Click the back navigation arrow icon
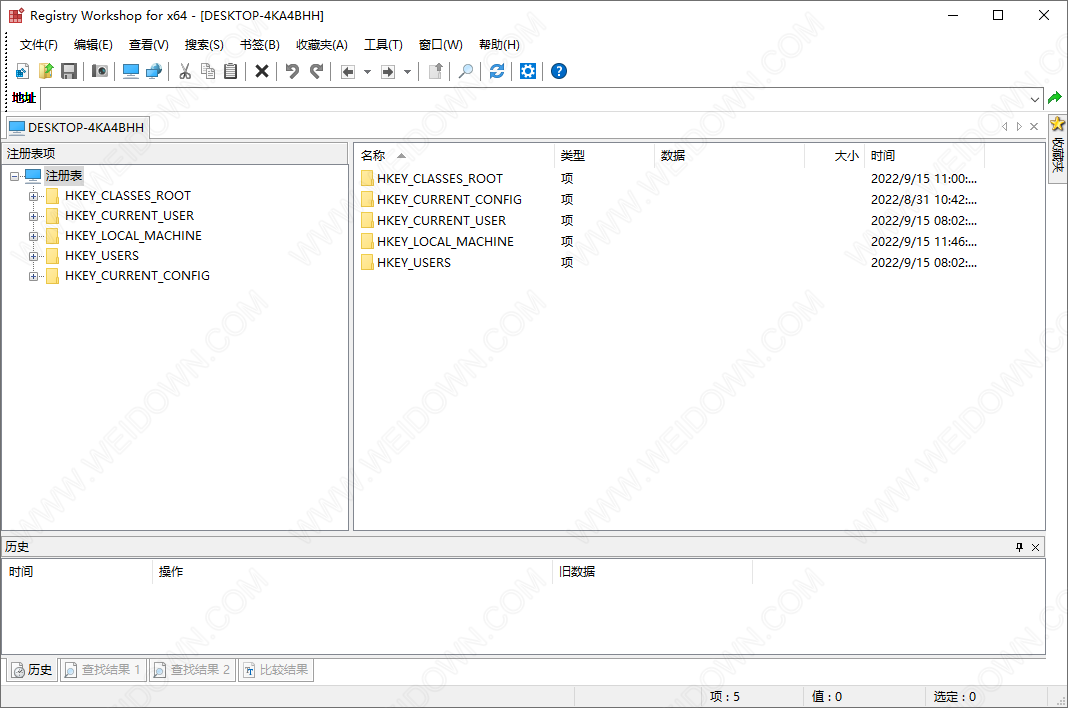1068x708 pixels. coord(347,72)
